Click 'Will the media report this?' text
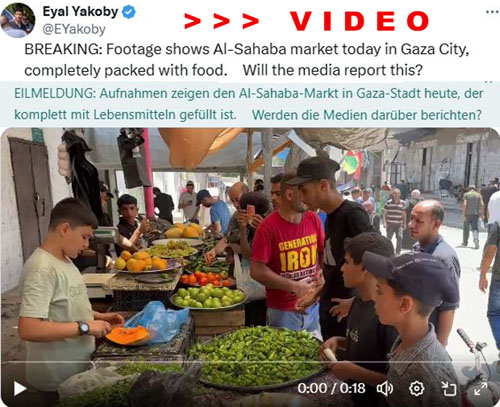Viewport: 500px width, 407px height. click(333, 70)
